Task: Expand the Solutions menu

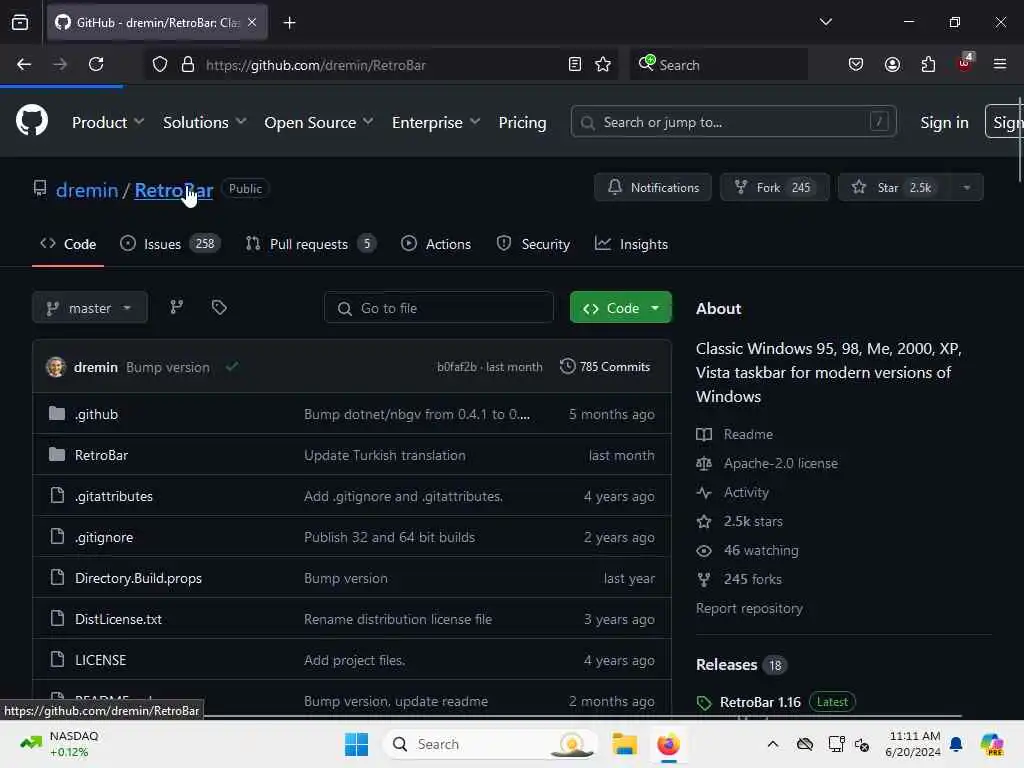Action: pos(204,122)
